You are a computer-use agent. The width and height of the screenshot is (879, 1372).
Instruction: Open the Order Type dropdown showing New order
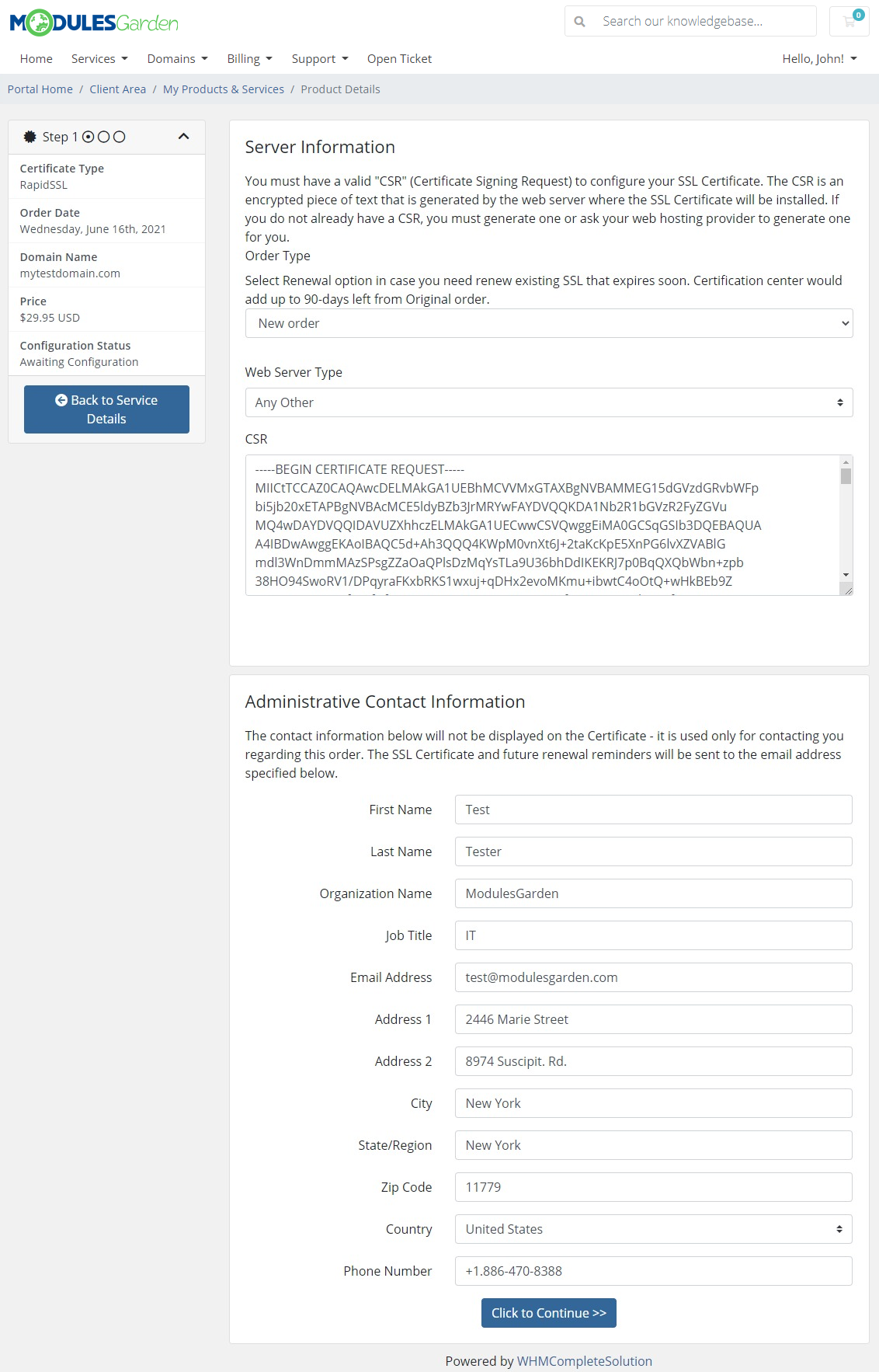pyautogui.click(x=548, y=323)
